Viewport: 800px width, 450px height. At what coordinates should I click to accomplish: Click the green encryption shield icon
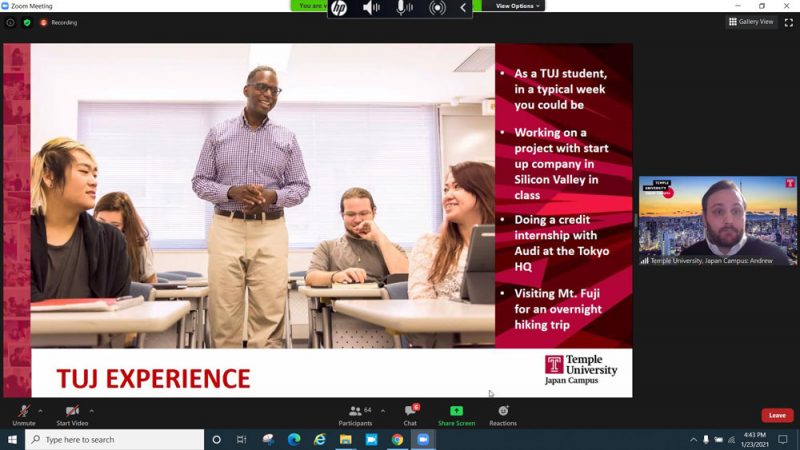click(x=27, y=22)
